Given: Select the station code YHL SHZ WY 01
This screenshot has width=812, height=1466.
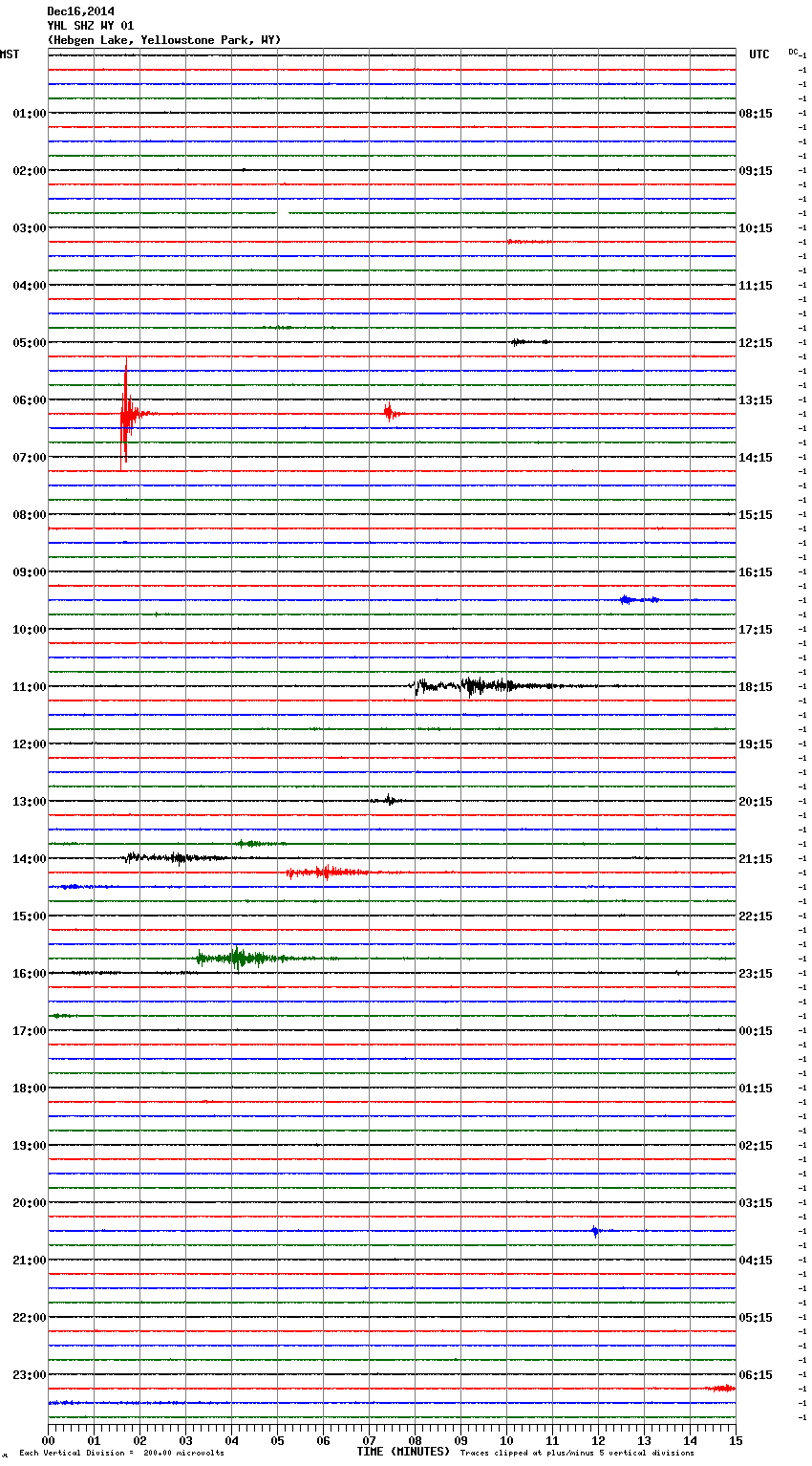Looking at the screenshot, I should pos(91,26).
